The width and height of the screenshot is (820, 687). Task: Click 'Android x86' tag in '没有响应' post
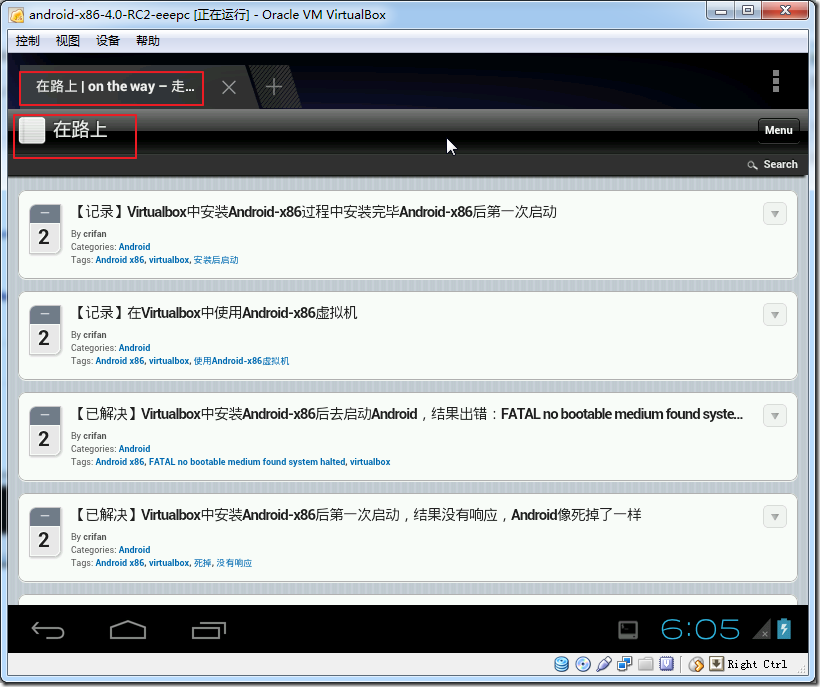(120, 563)
